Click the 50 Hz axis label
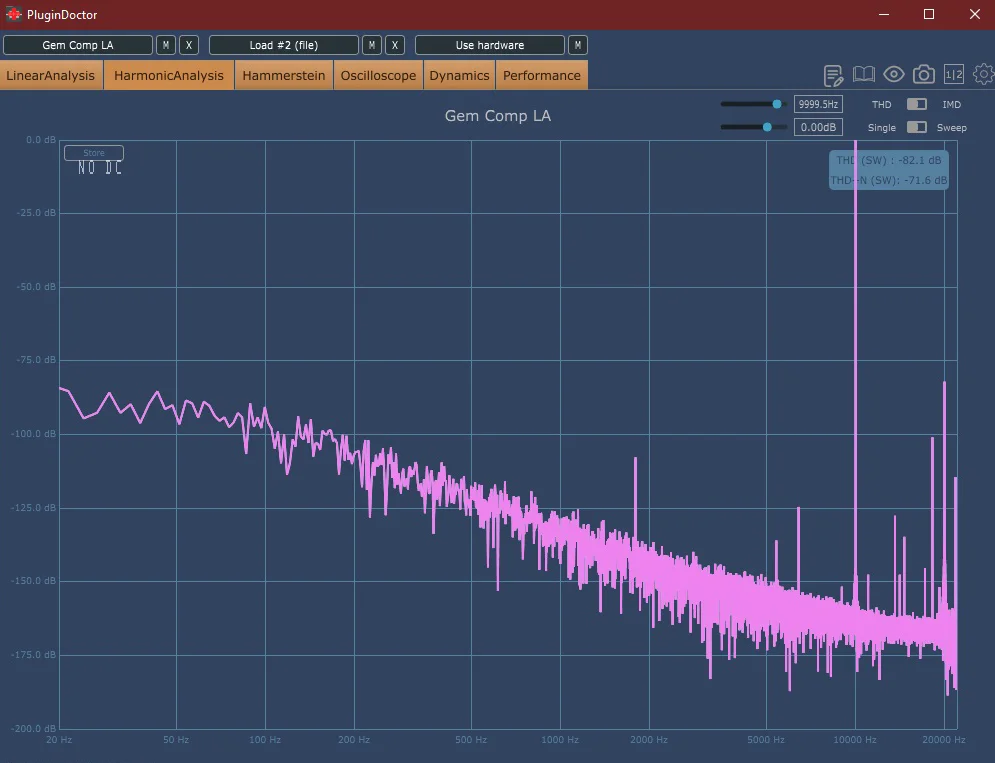This screenshot has width=995, height=763. [x=176, y=740]
